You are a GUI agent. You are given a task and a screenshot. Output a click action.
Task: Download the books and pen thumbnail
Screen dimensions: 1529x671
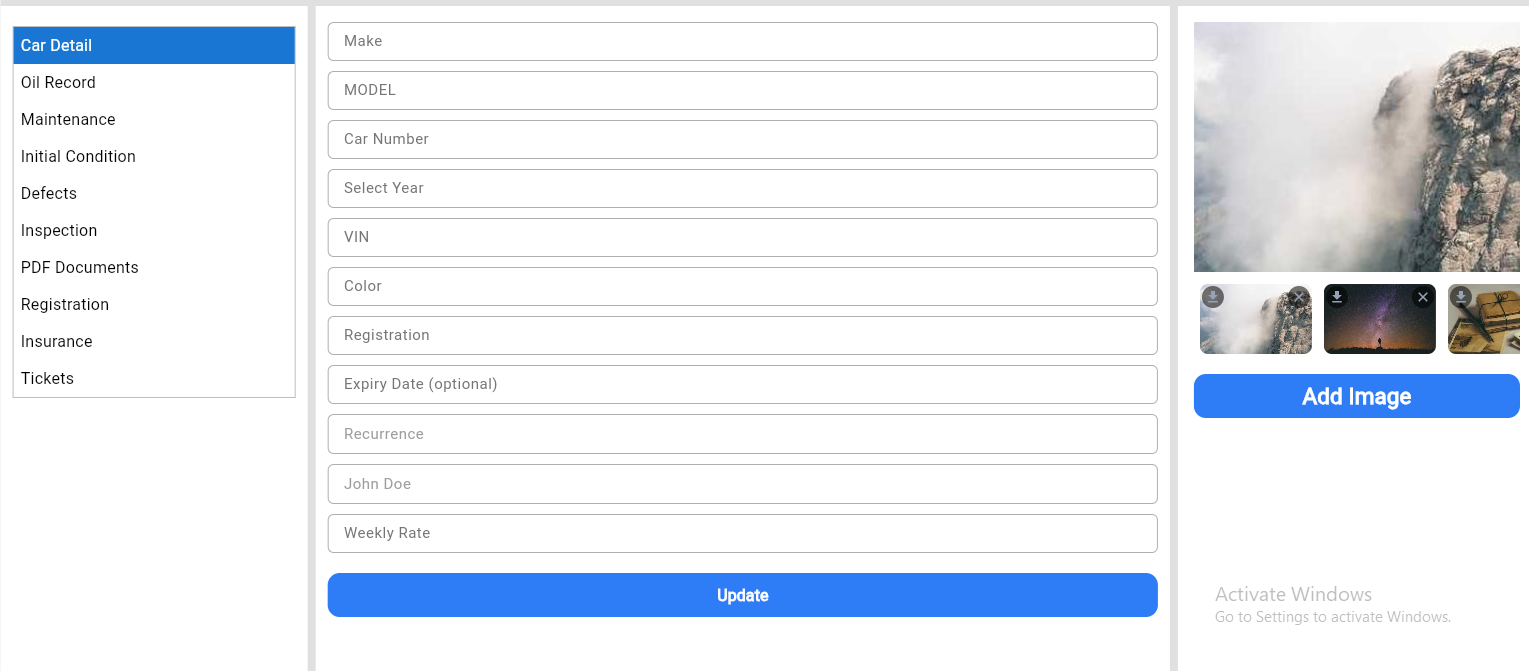[x=1461, y=297]
